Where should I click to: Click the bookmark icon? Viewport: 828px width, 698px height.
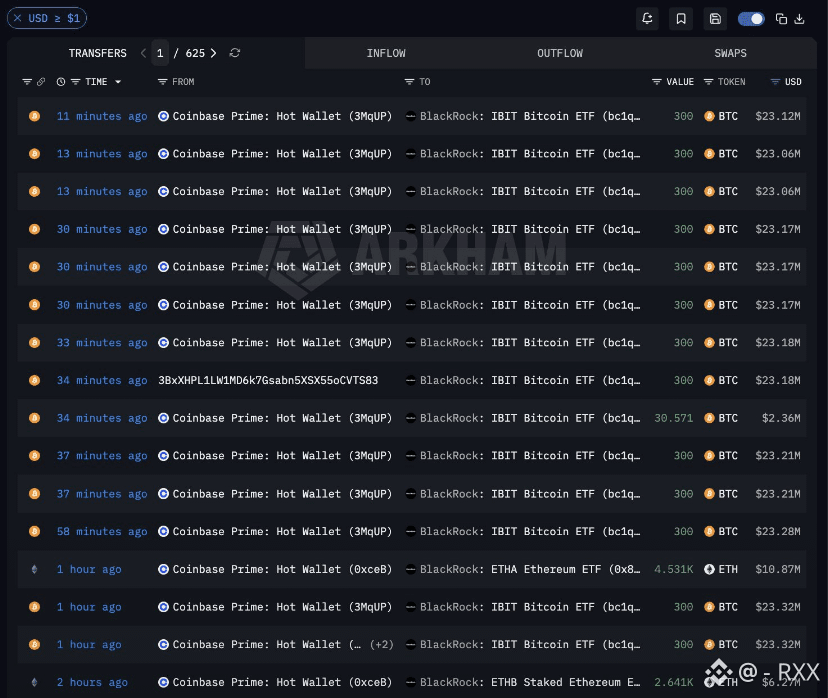point(681,19)
